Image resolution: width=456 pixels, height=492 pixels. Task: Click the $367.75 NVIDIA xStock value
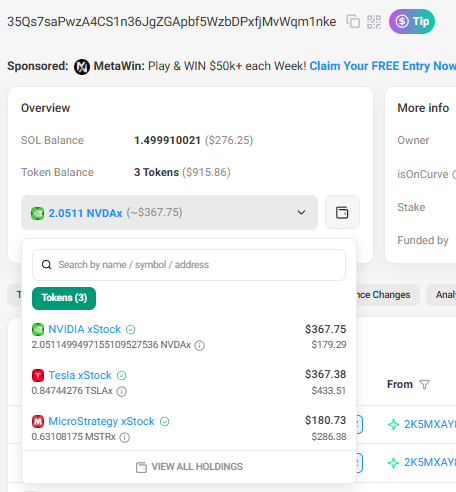326,329
